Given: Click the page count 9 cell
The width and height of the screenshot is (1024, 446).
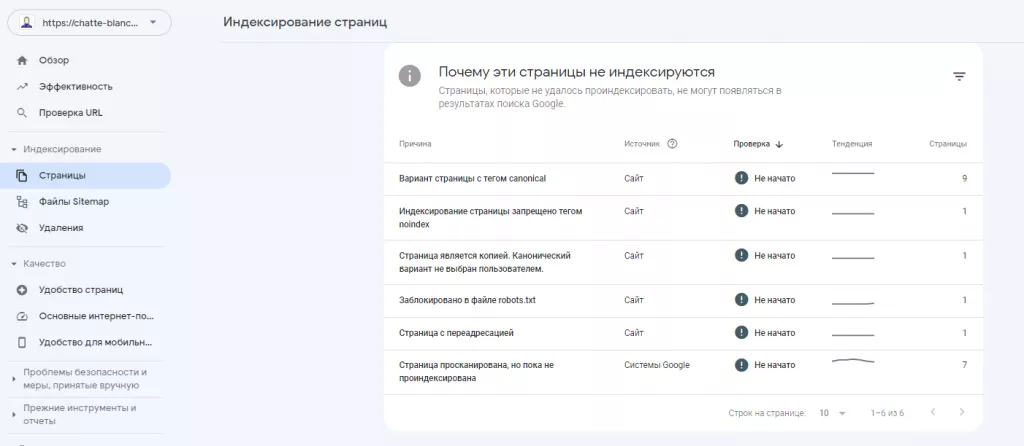Looking at the screenshot, I should pyautogui.click(x=964, y=178).
